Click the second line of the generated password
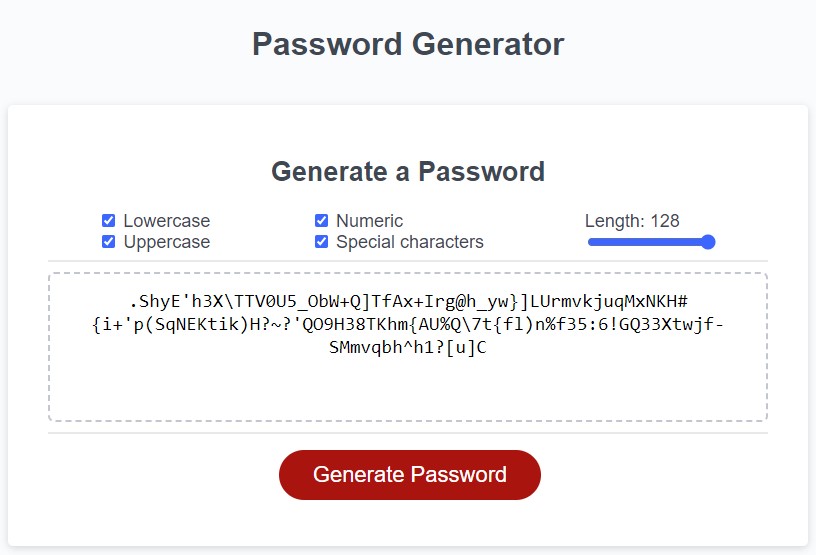 (x=407, y=325)
